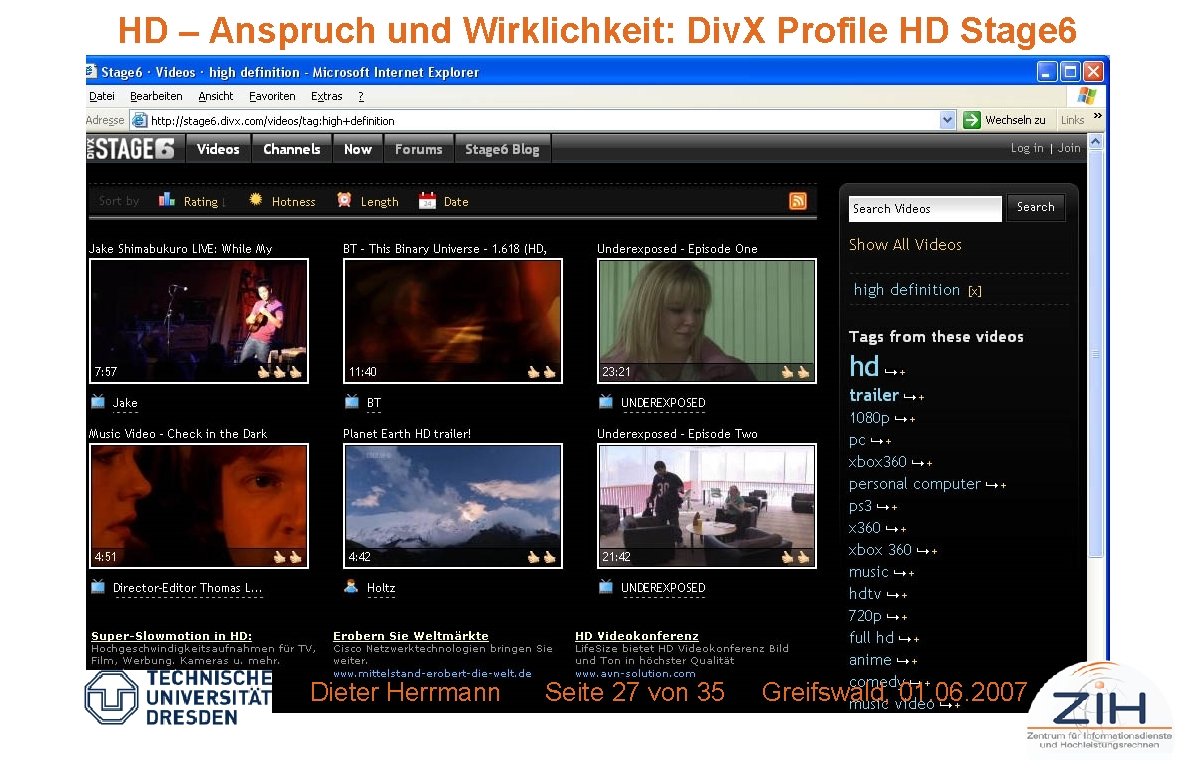Viewport: 1195px width, 768px height.
Task: Open the Datei menu
Action: point(102,96)
